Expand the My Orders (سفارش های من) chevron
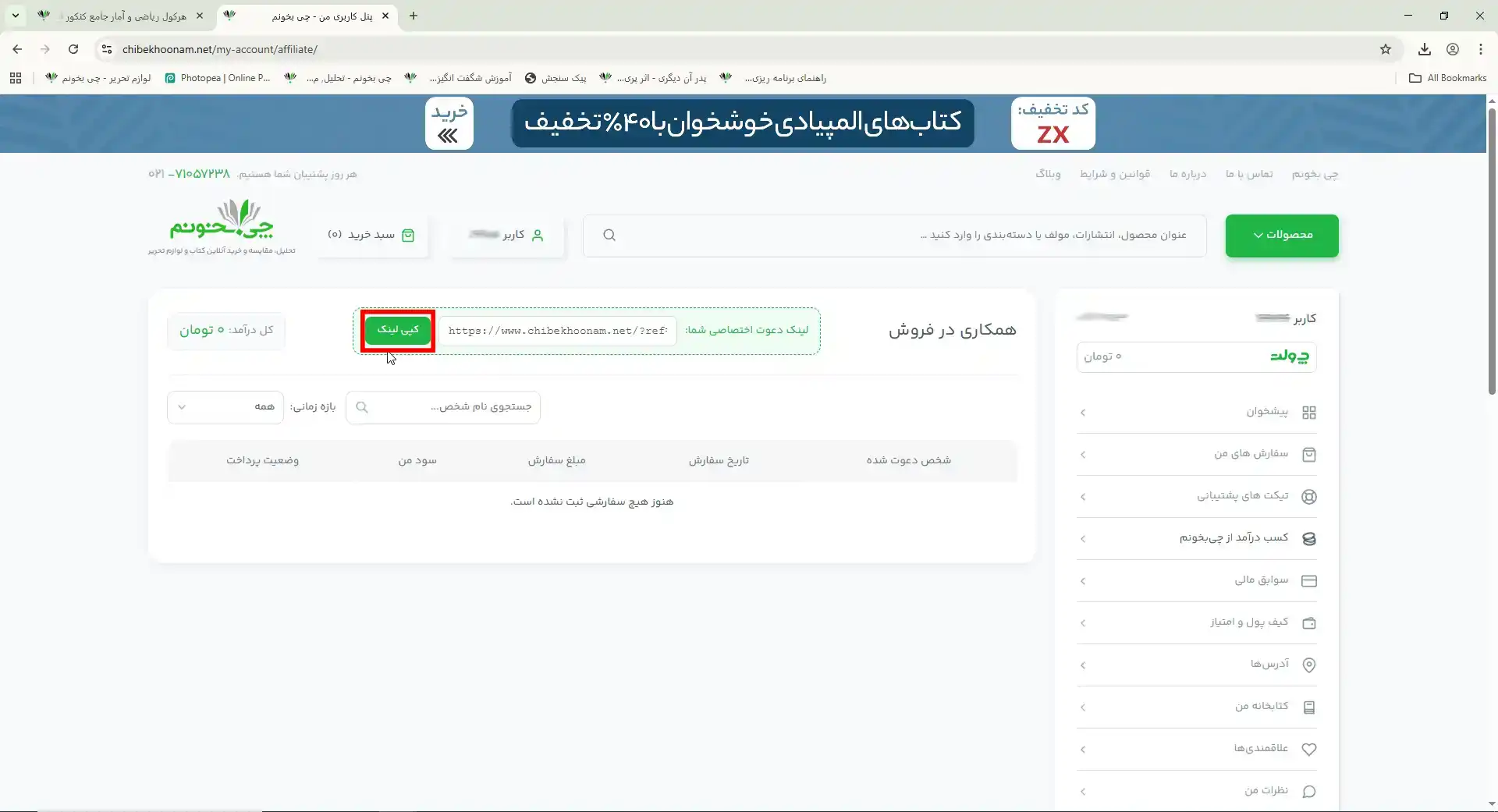This screenshot has width=1498, height=812. (1083, 455)
